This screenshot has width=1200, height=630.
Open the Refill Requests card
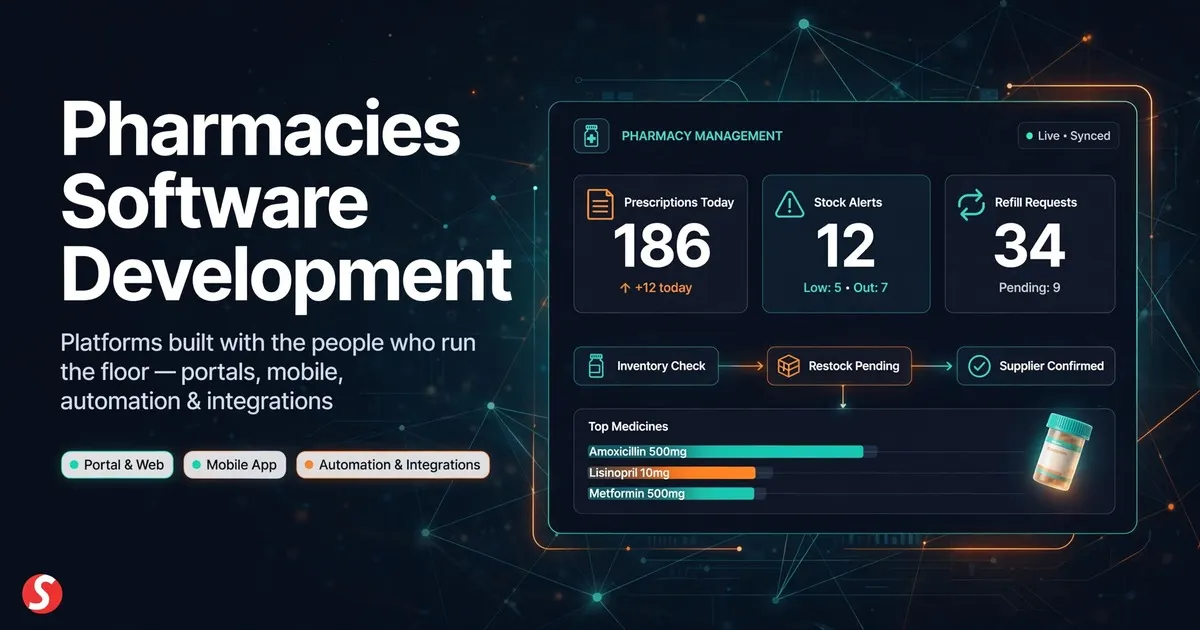1030,244
